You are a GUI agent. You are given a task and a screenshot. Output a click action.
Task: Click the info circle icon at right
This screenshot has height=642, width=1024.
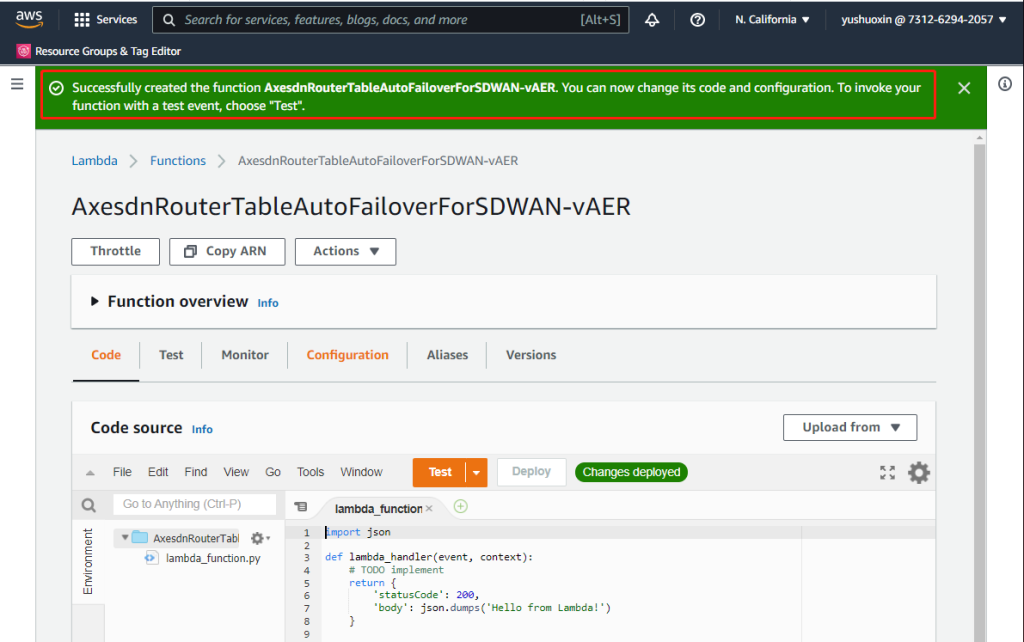click(x=1005, y=85)
